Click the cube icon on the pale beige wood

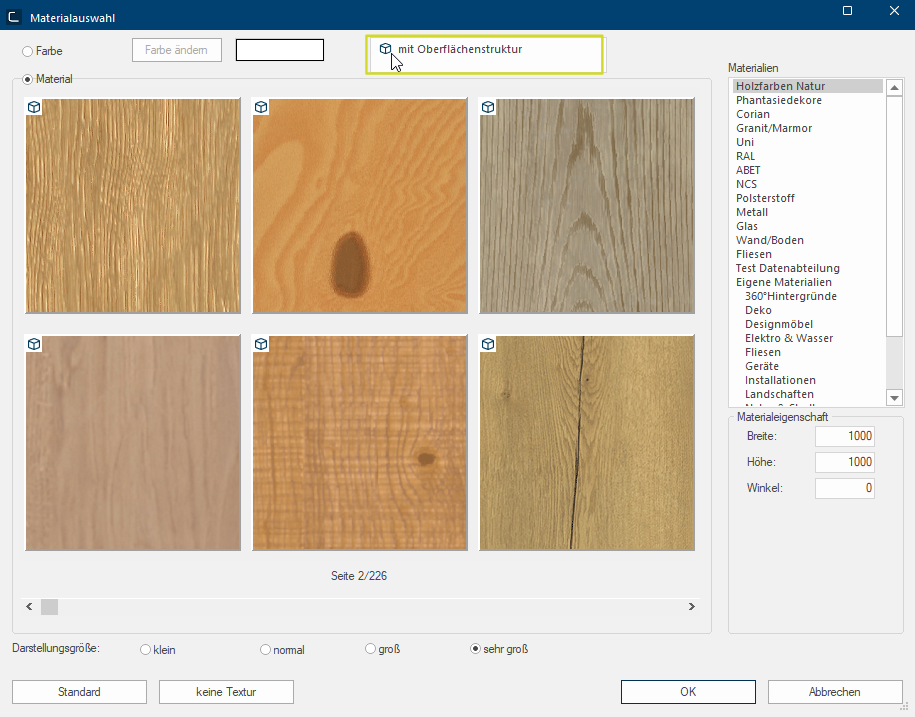point(34,344)
